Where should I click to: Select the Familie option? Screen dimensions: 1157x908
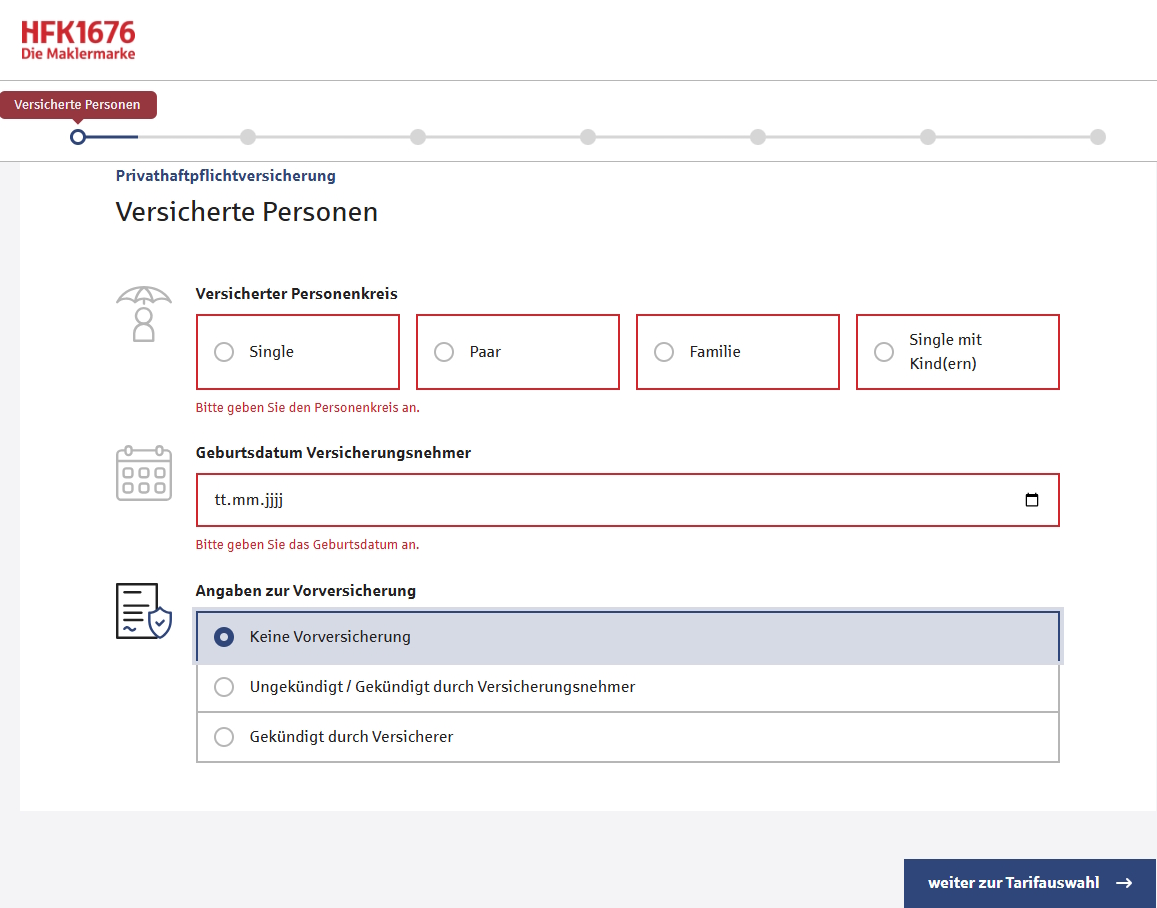pos(663,352)
